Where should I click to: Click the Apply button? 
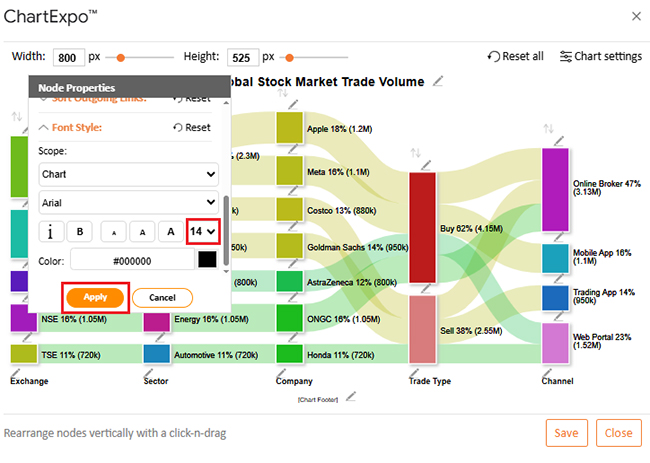(x=95, y=298)
